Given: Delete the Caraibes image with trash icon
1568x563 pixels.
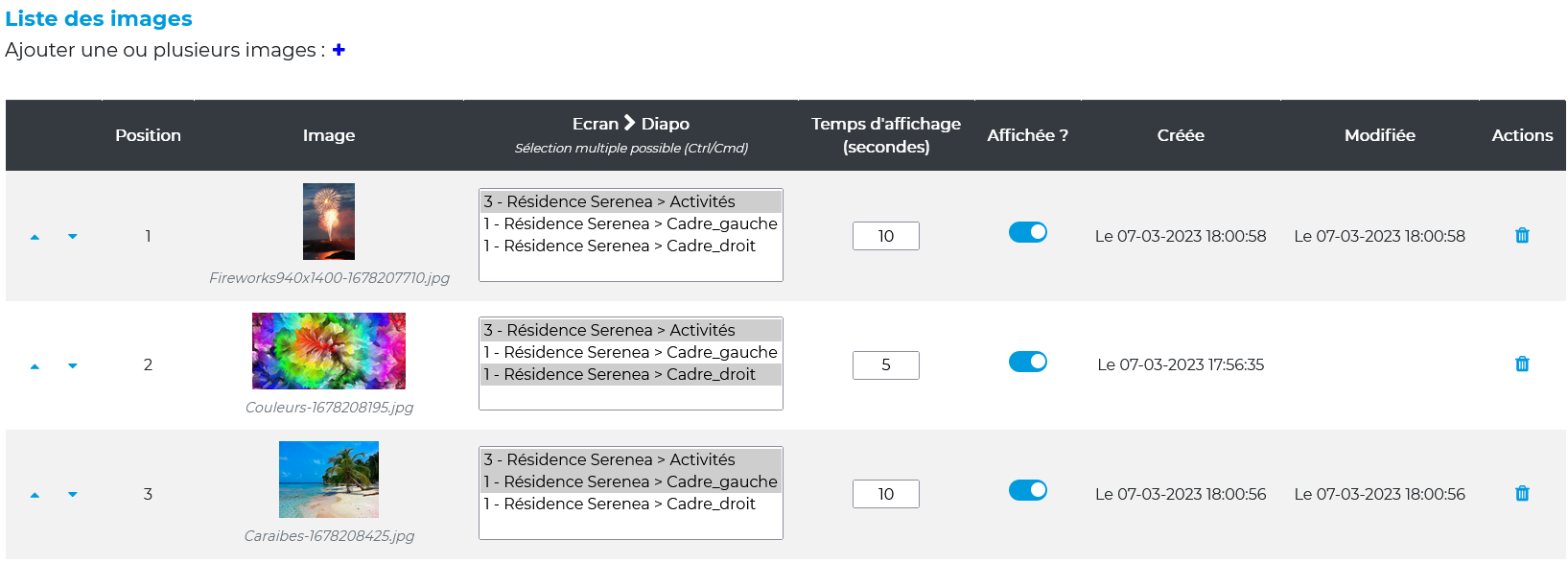Looking at the screenshot, I should pos(1522,494).
